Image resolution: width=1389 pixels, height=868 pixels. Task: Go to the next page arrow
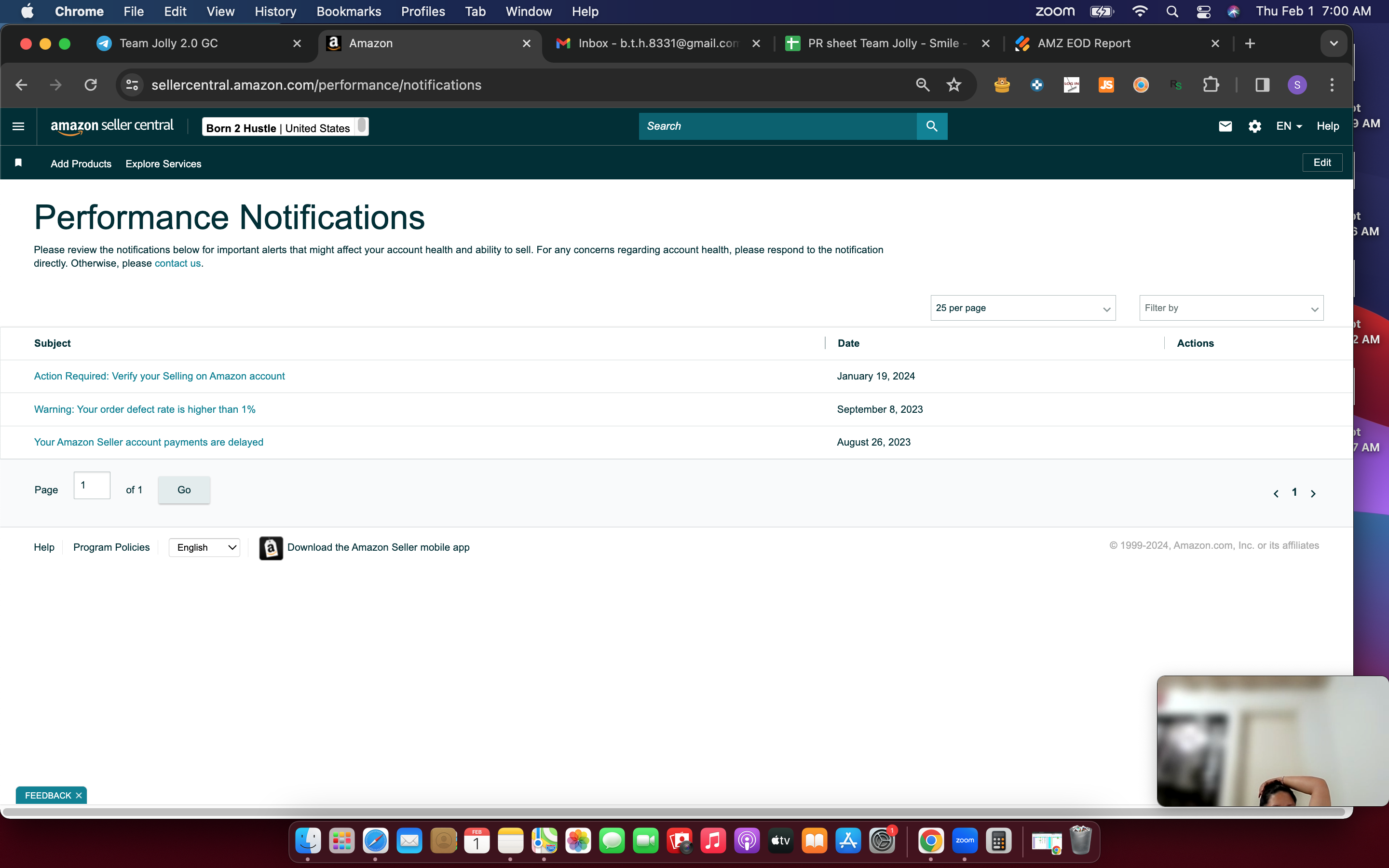tap(1313, 493)
